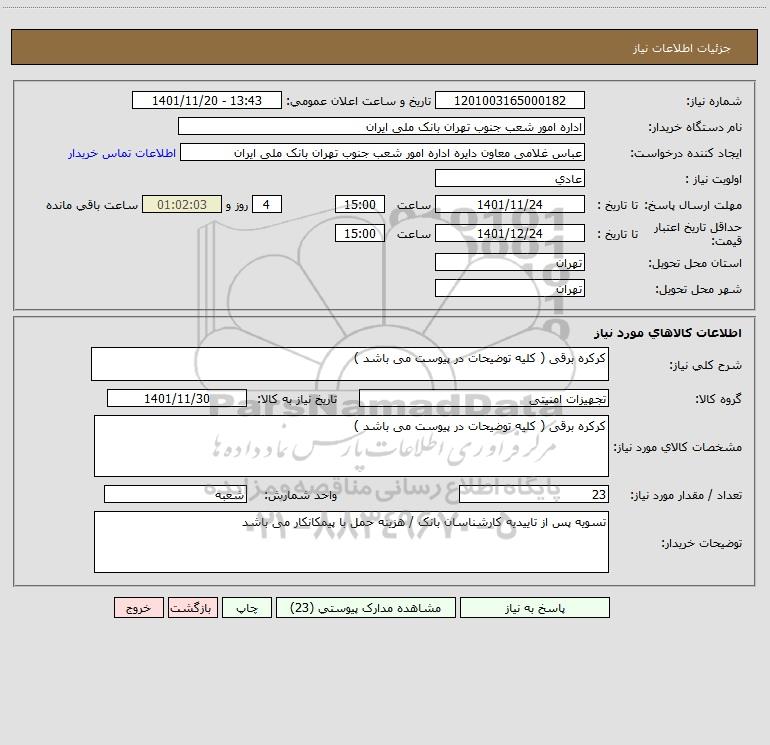Select the شماره نیاز number field
Viewport: 770px width, 745px height.
(x=510, y=100)
